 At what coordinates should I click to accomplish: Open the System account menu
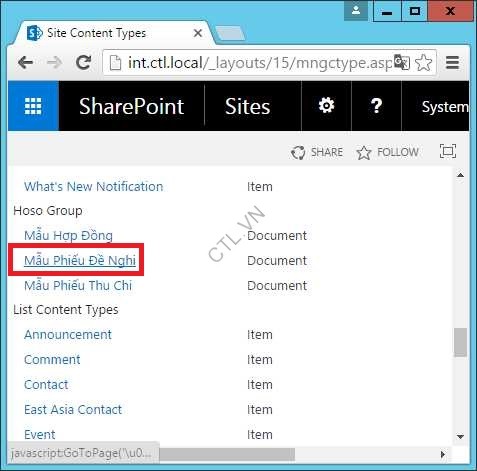point(445,107)
